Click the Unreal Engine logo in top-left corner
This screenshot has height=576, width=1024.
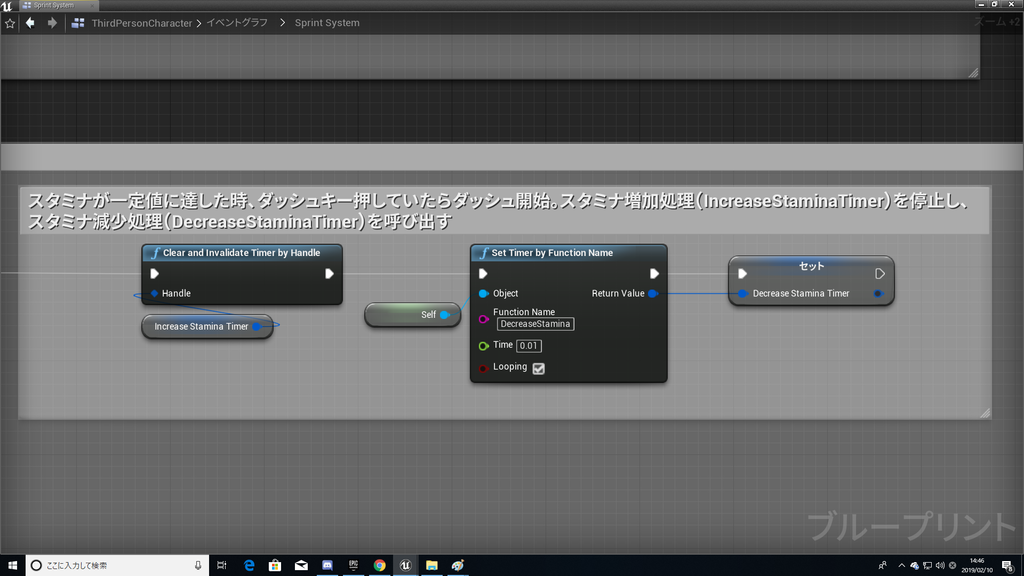tap(8, 4)
